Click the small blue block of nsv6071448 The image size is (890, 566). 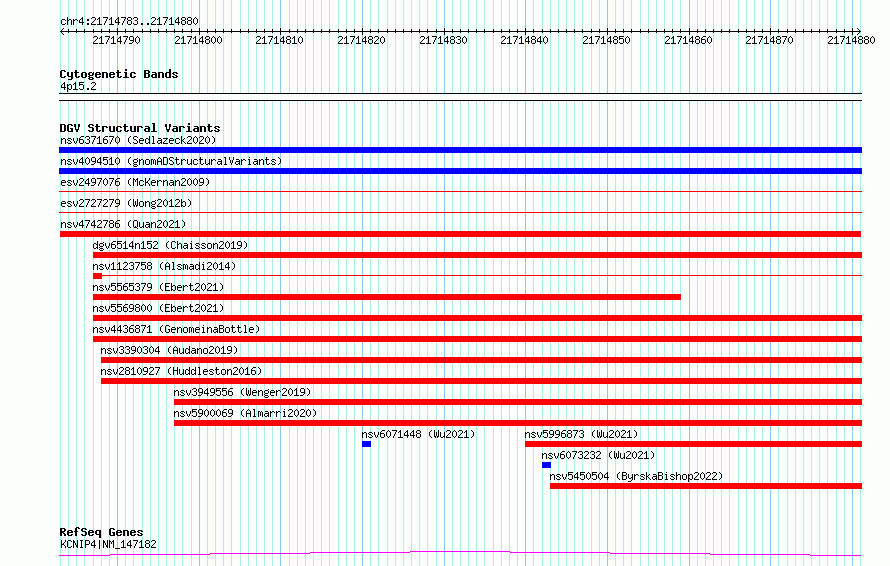(x=367, y=444)
